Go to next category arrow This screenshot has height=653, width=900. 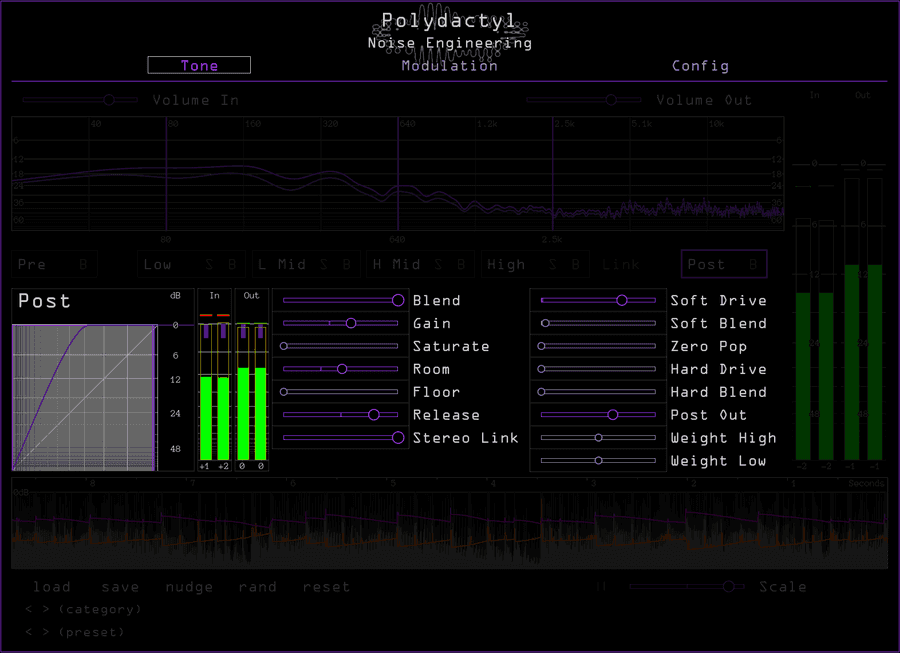pos(45,609)
